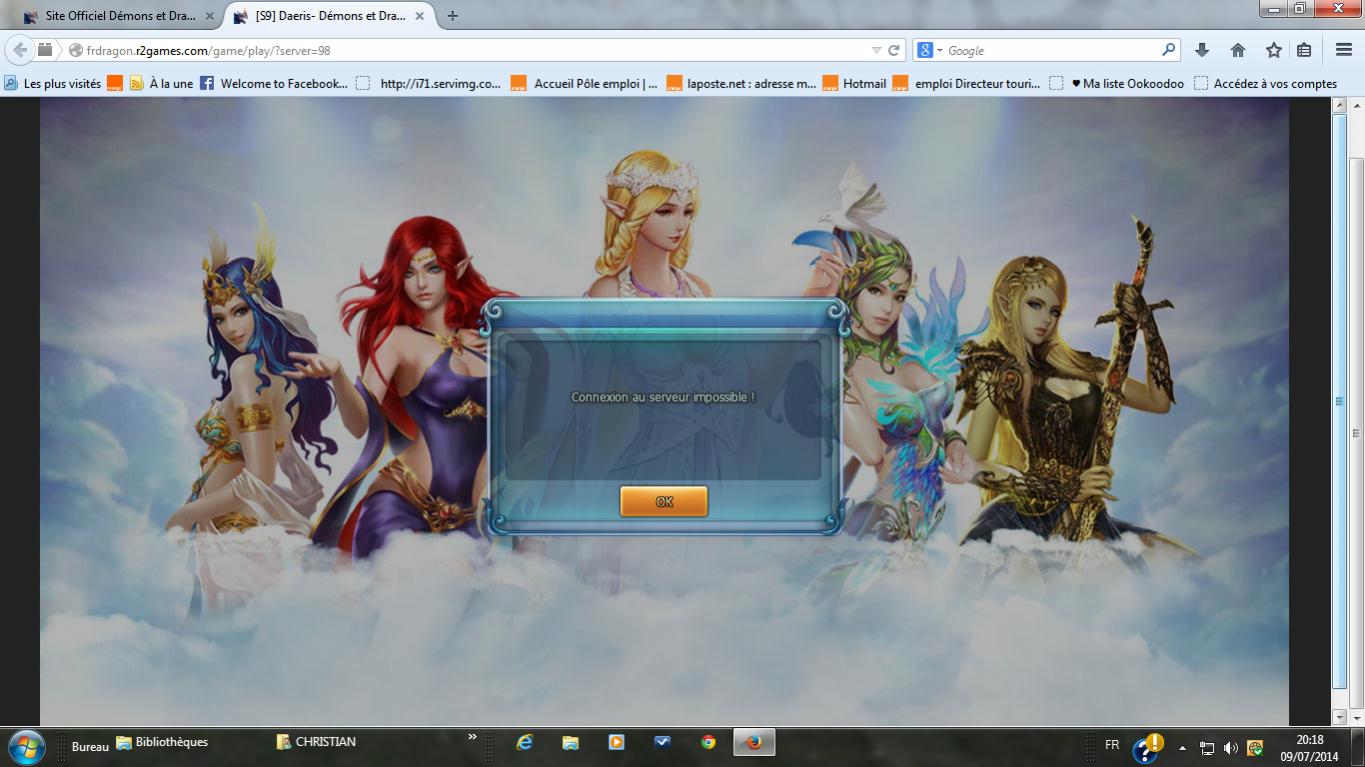Reload the page with the refresh icon
1365x767 pixels.
894,50
